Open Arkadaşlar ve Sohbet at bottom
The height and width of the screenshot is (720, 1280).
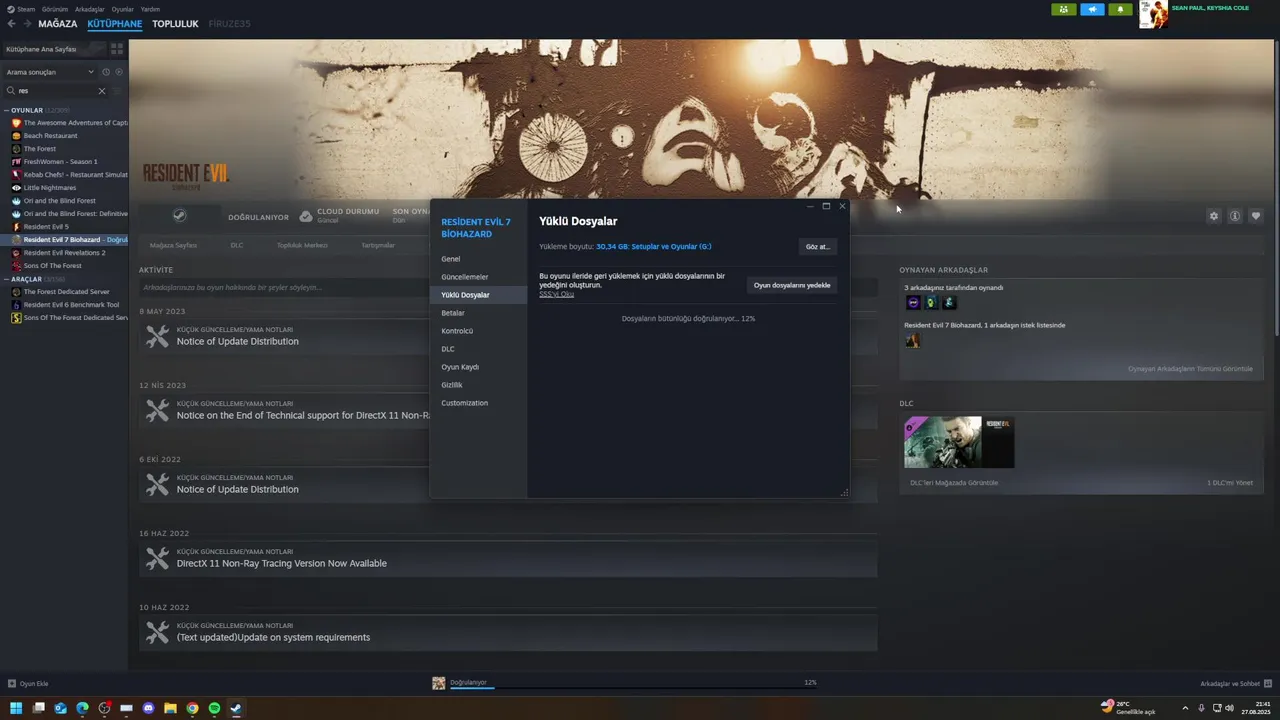click(x=1236, y=684)
